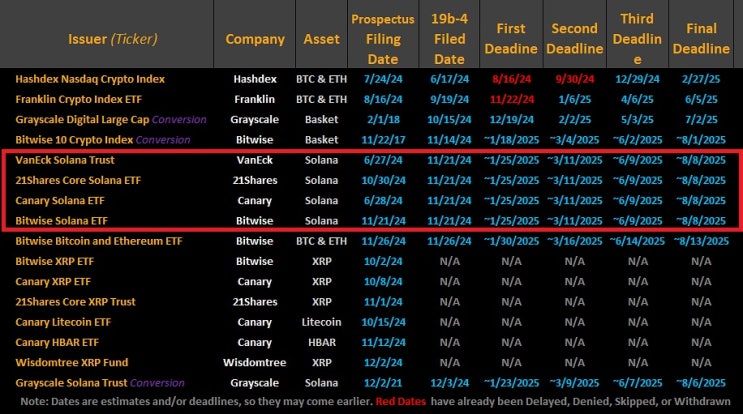
Task: Click the red 11/22/24 Franklin deadline
Action: (x=512, y=99)
